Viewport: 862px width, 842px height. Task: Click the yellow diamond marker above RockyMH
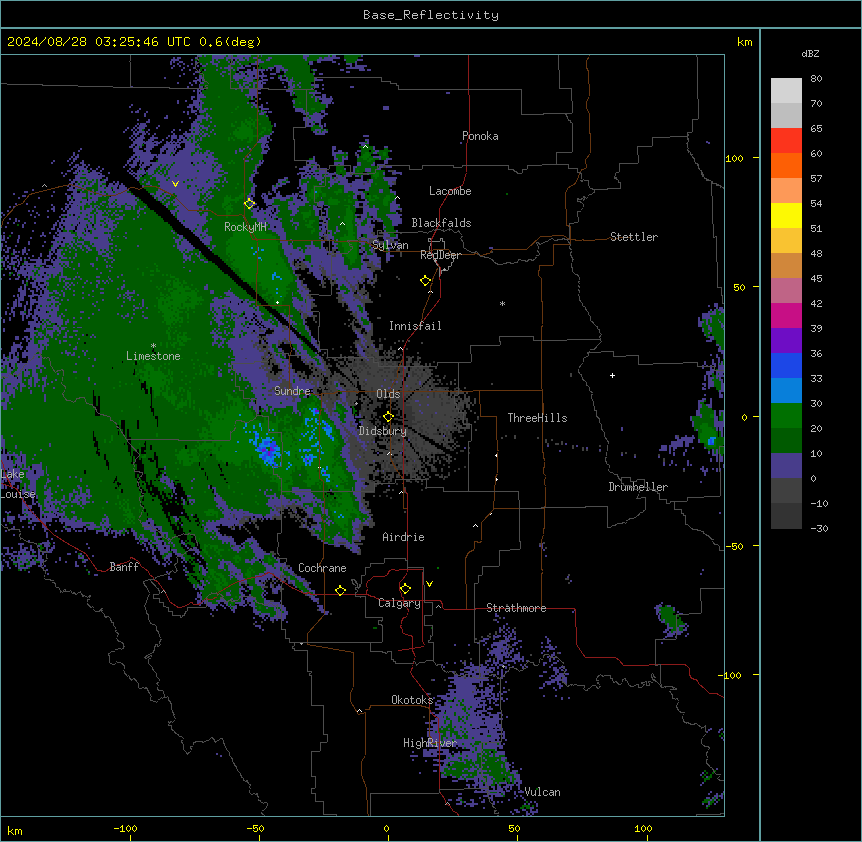pos(249,203)
